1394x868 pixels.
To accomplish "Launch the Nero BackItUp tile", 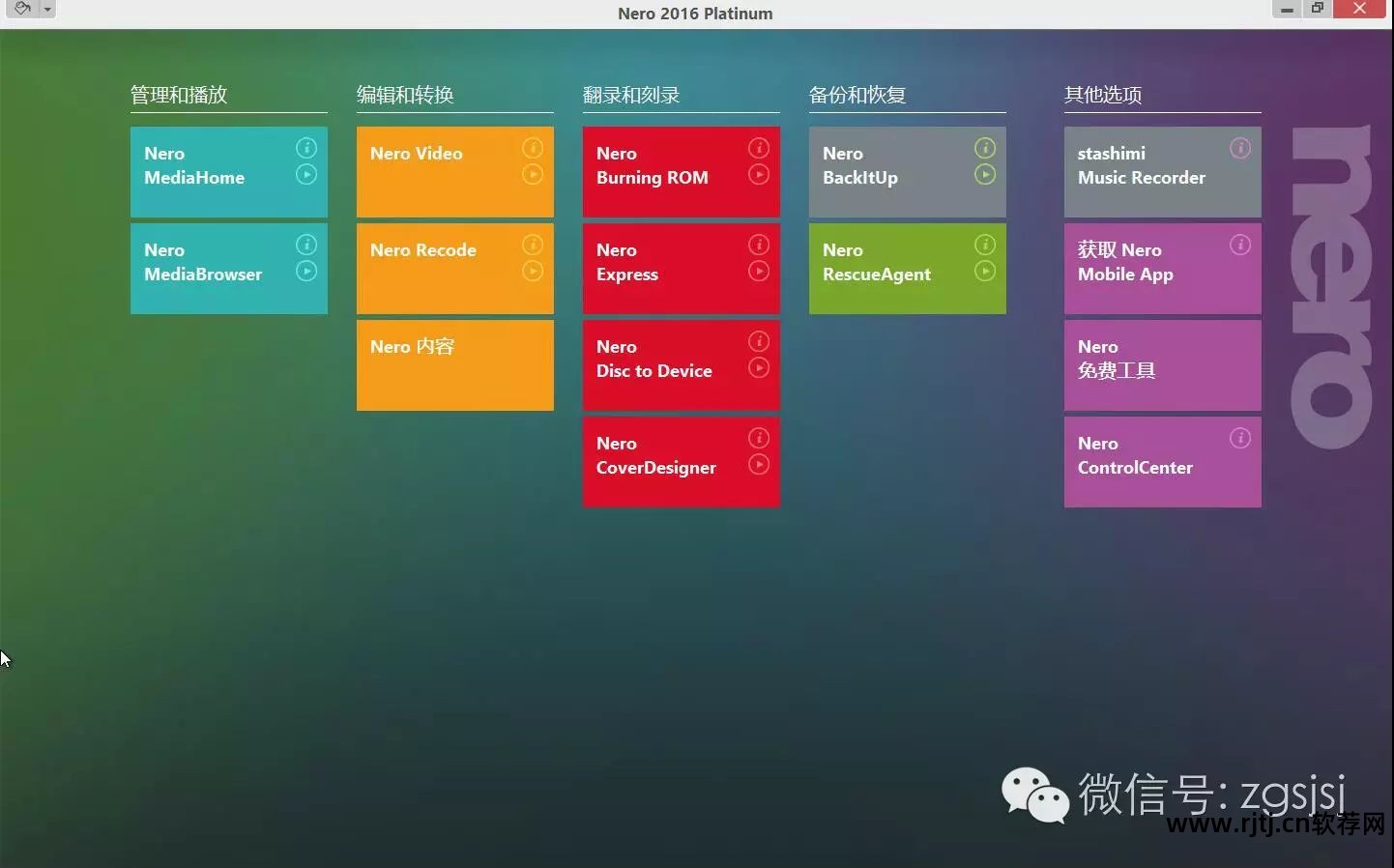I will tap(908, 172).
